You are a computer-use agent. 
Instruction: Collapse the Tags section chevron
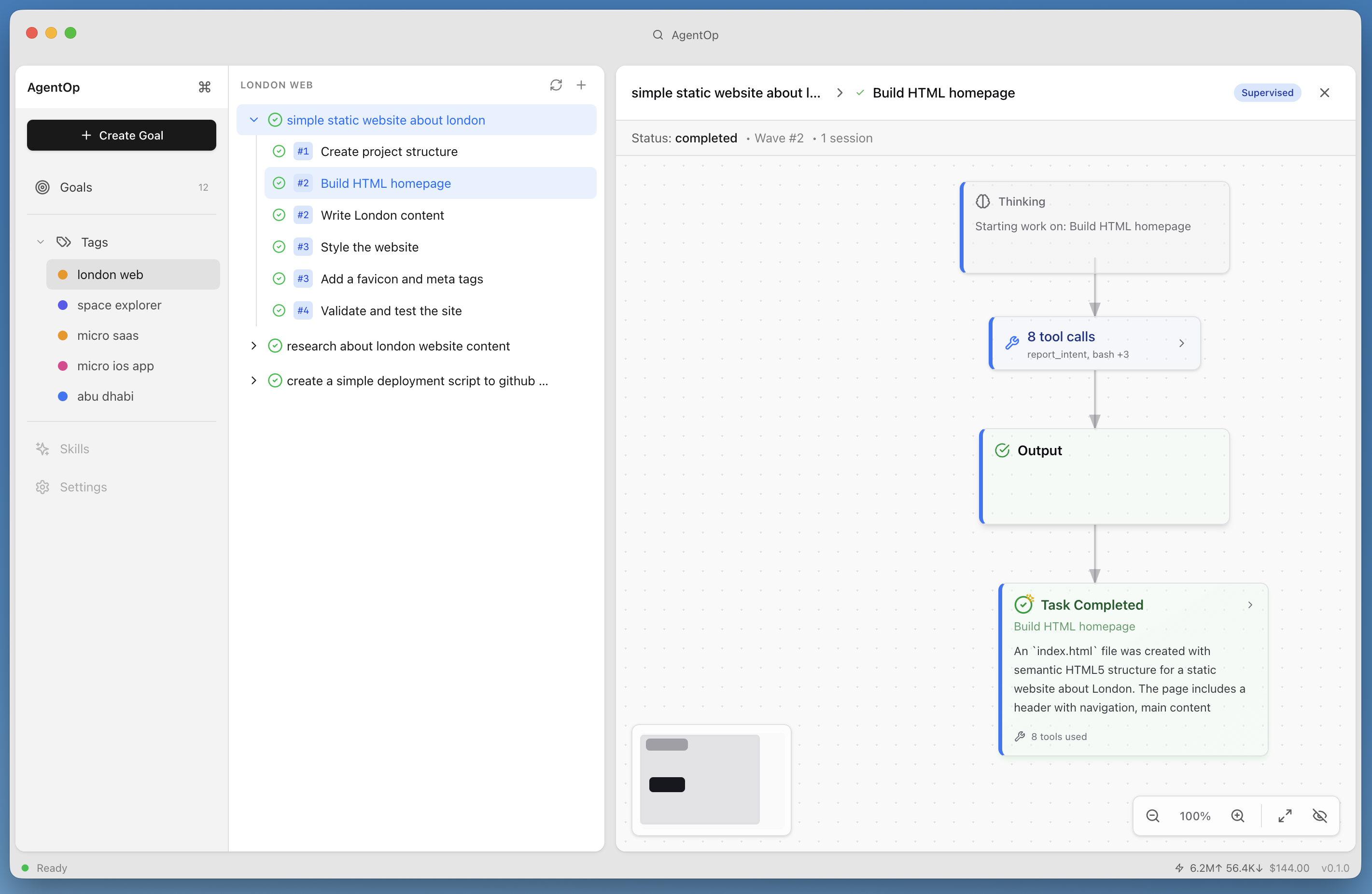[x=41, y=242]
